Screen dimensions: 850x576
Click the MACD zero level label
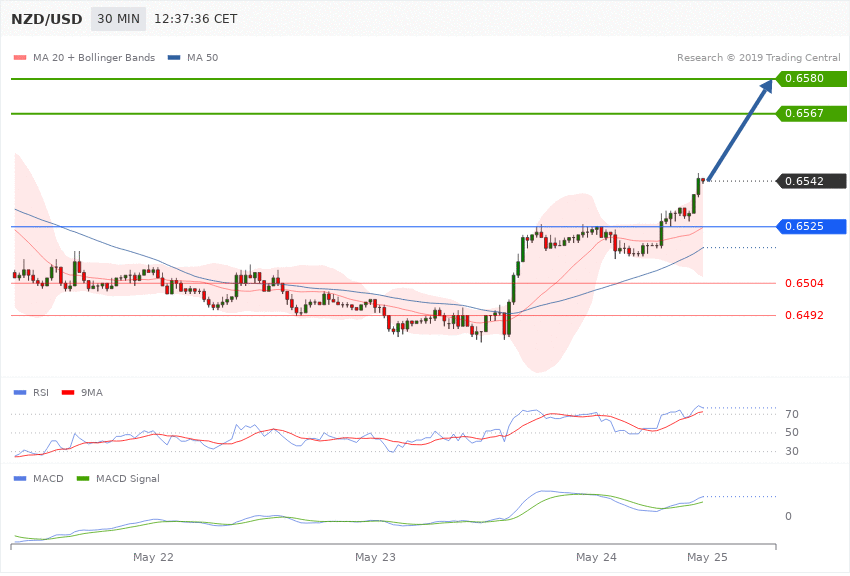click(788, 516)
